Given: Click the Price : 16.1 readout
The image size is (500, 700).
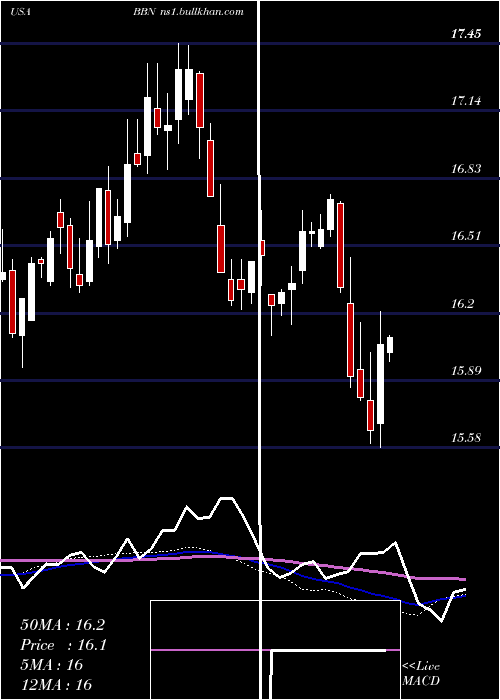Looking at the screenshot, I should 63,645.
